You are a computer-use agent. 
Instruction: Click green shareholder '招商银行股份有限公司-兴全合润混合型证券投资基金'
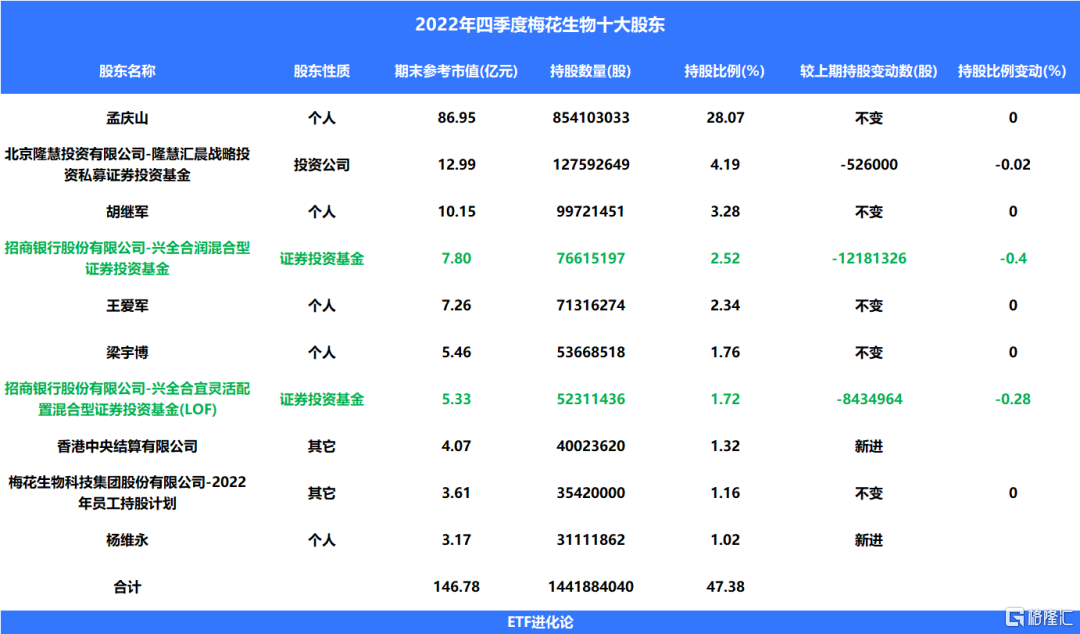pyautogui.click(x=127, y=258)
